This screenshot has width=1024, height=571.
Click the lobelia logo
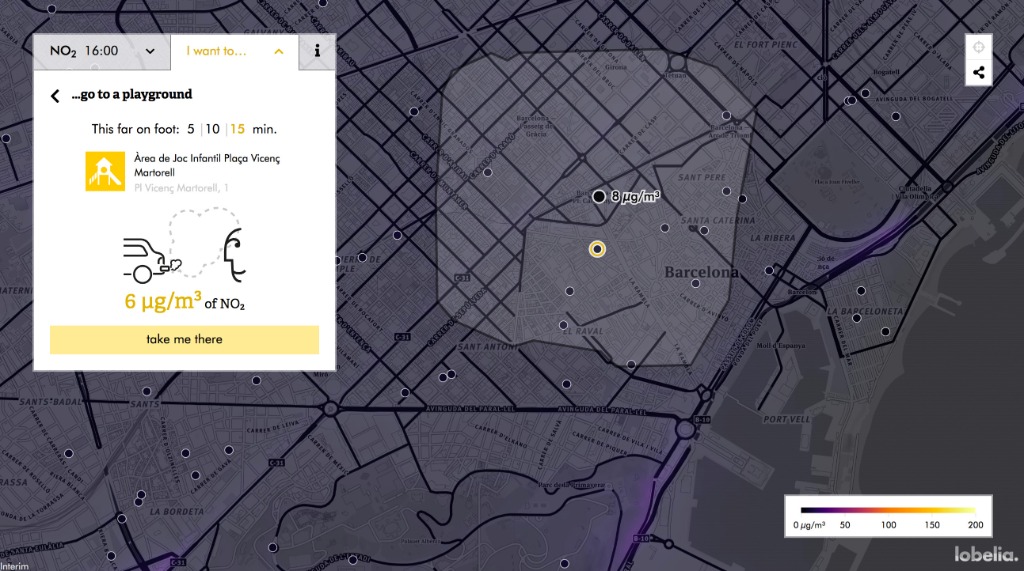(x=986, y=555)
